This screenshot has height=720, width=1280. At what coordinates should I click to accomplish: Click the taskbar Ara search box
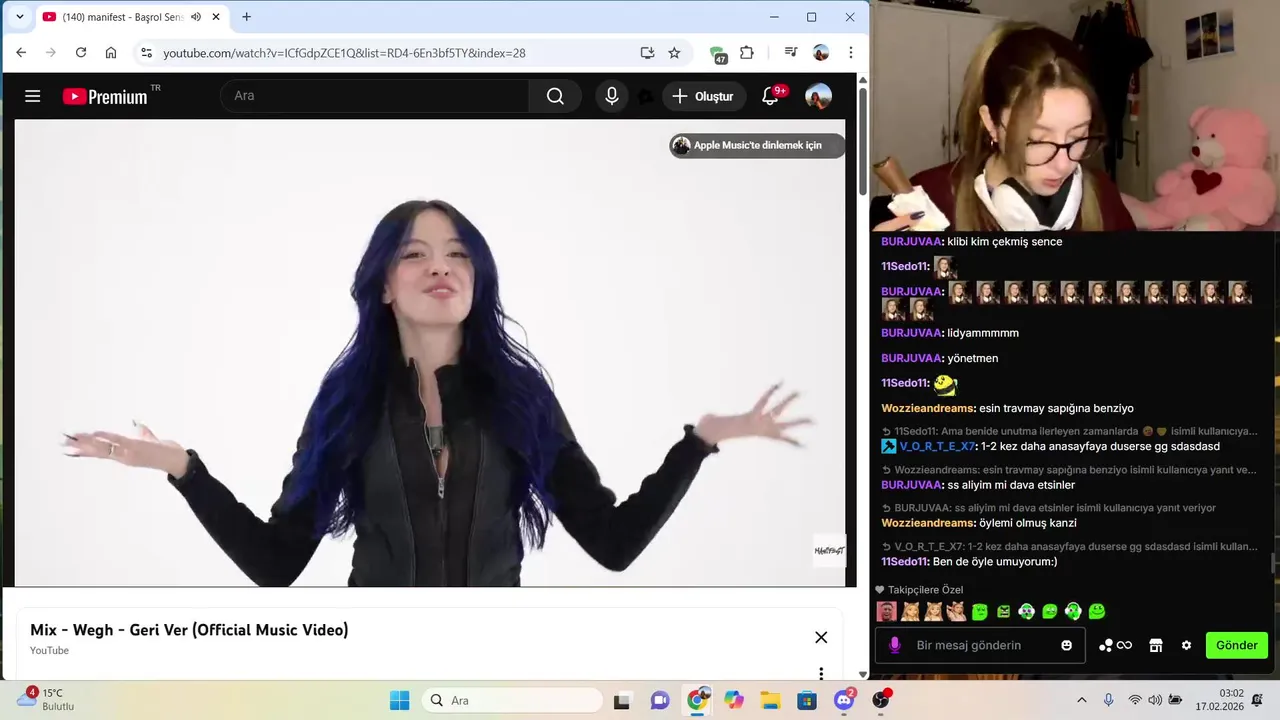click(x=512, y=700)
